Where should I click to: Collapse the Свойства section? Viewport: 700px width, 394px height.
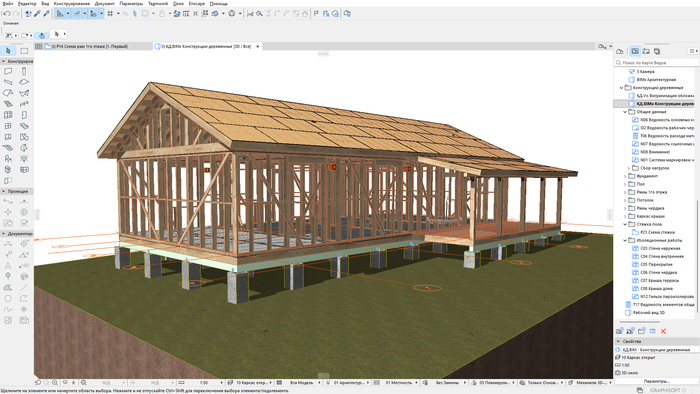[x=618, y=341]
